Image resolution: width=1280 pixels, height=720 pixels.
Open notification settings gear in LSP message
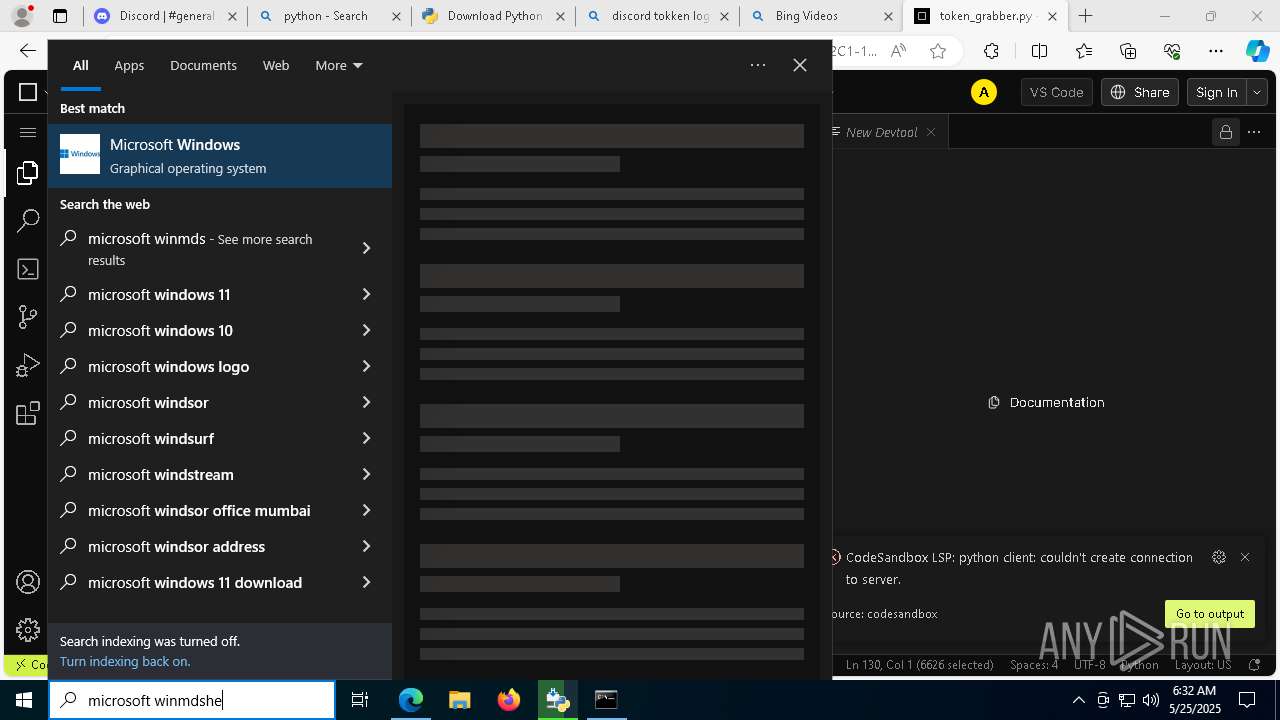tap(1218, 557)
